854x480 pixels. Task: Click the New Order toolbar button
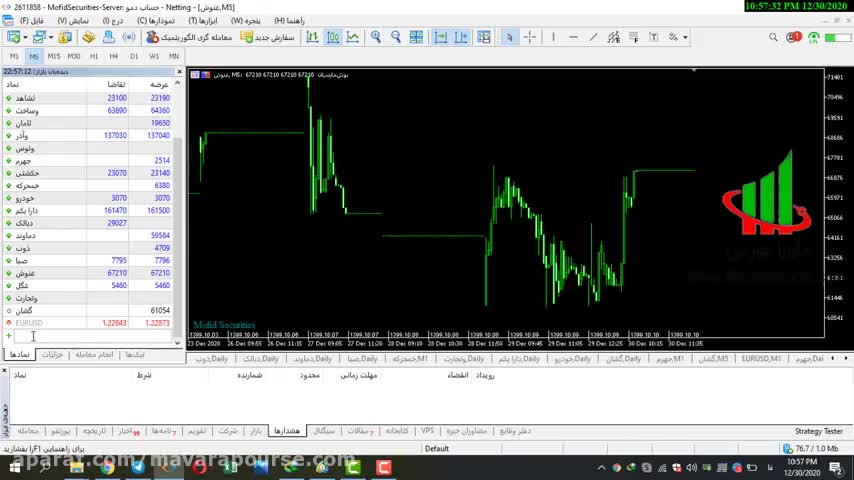click(268, 37)
